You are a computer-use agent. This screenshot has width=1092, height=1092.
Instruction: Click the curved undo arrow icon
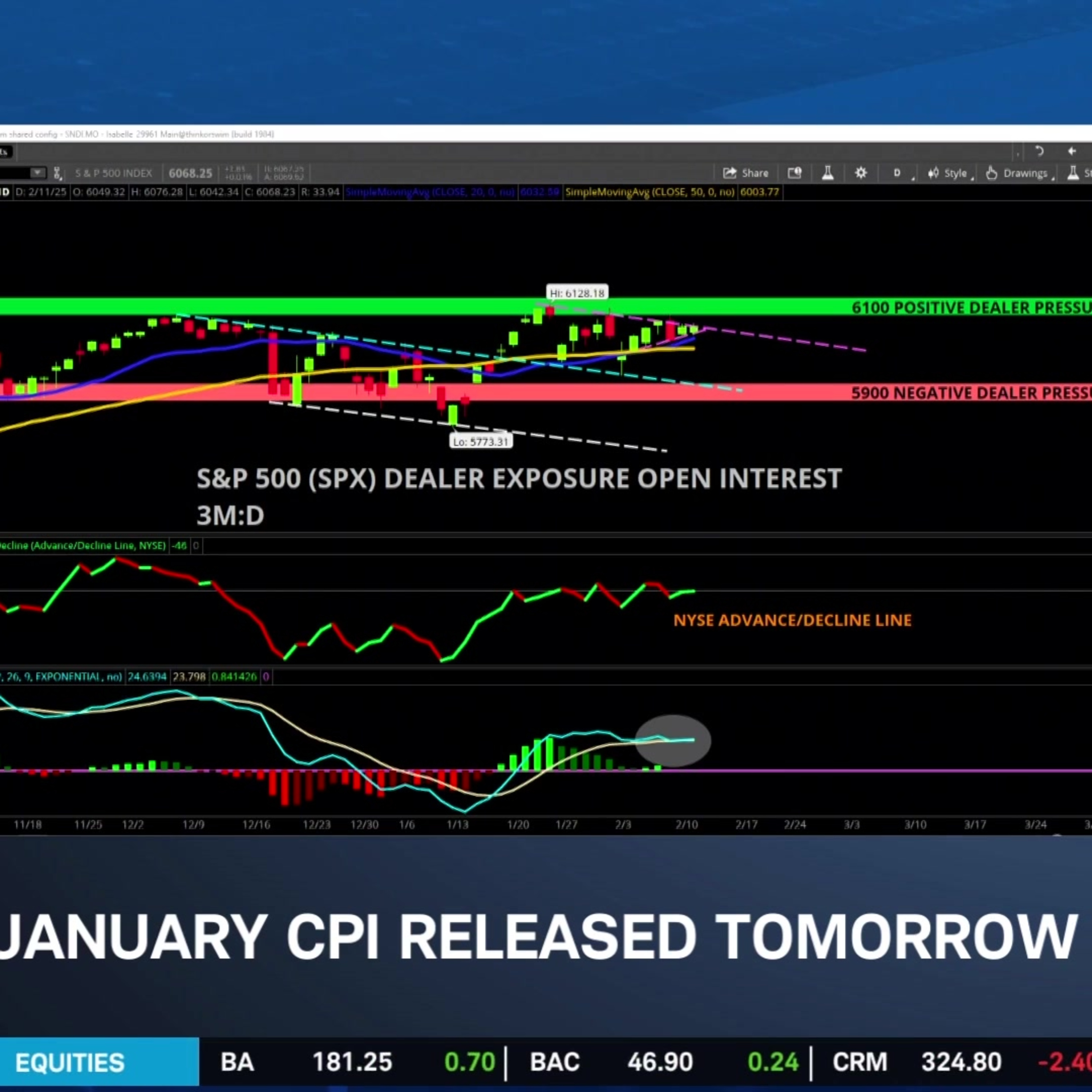pos(1039,151)
